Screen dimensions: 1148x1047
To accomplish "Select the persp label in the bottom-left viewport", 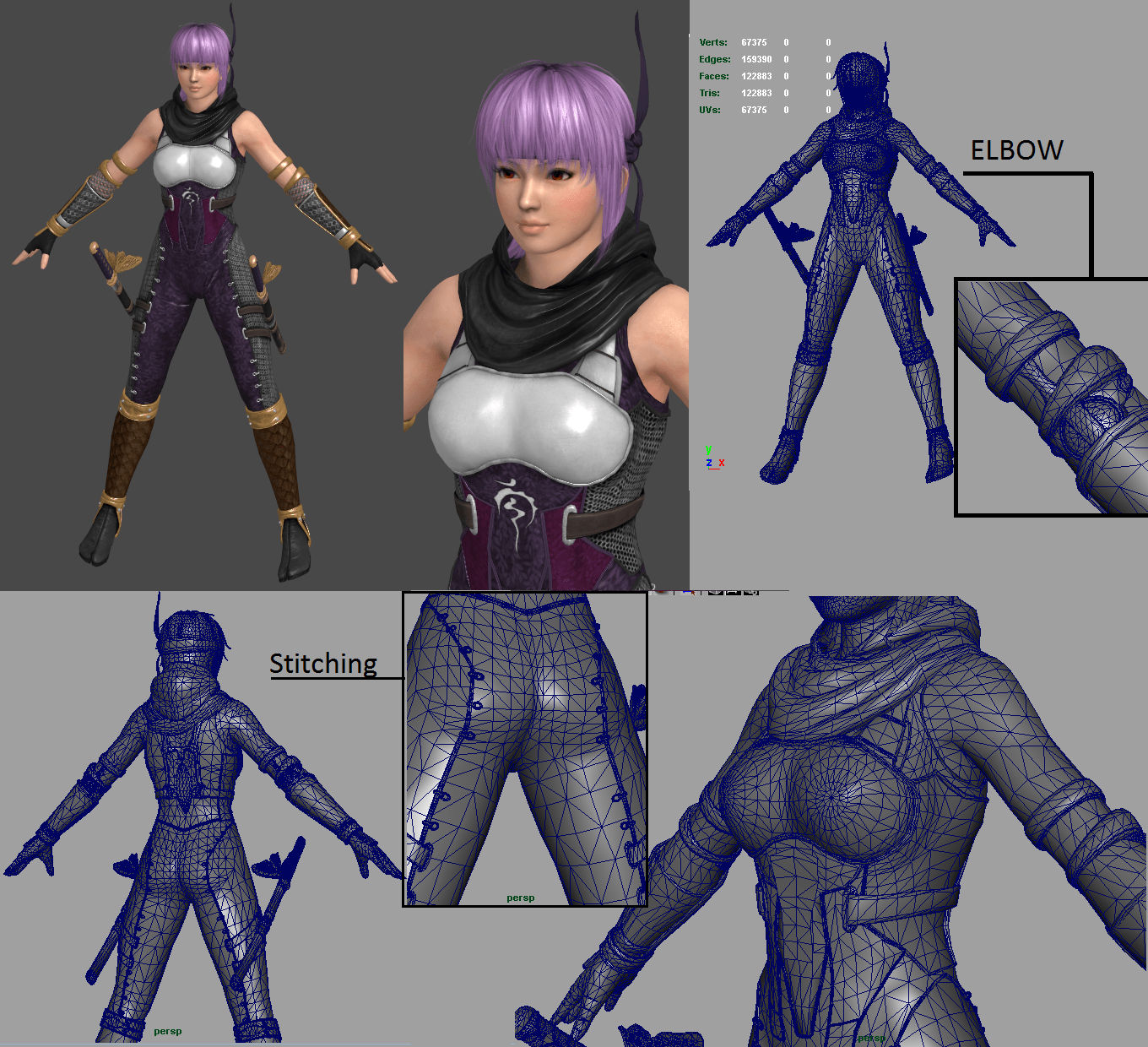I will (x=168, y=1031).
